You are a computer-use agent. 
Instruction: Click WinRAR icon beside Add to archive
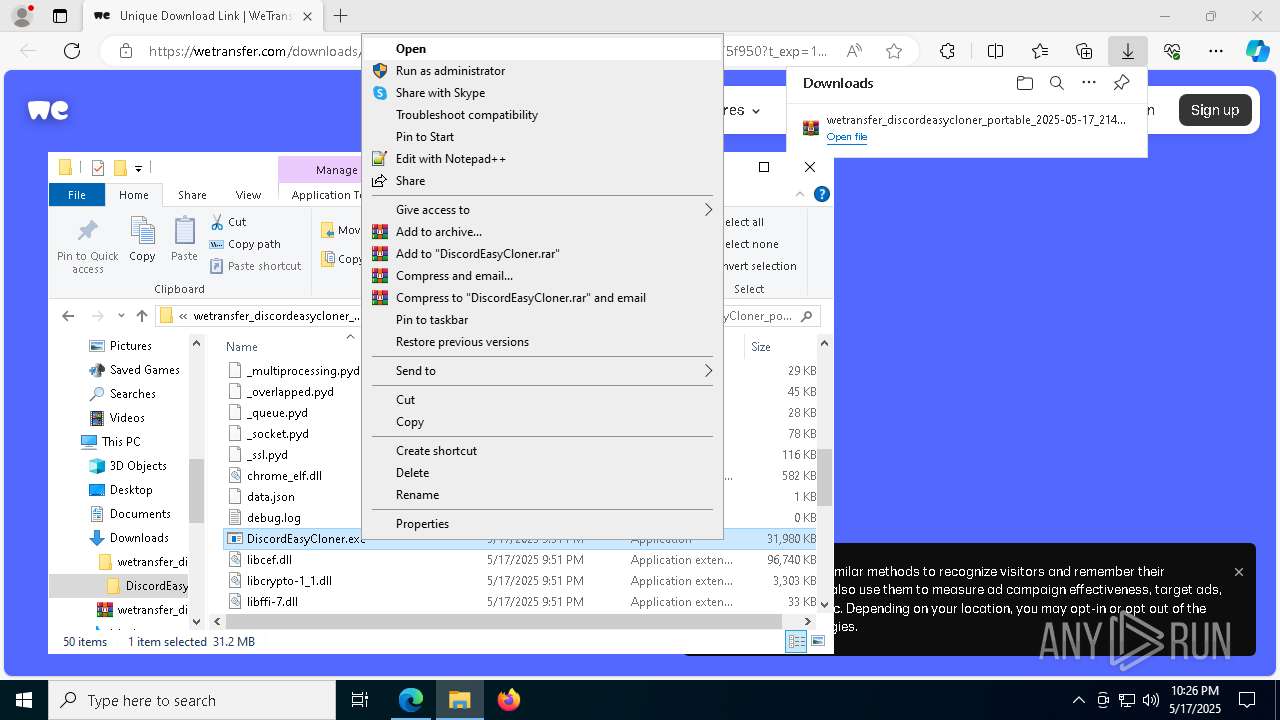pos(379,231)
